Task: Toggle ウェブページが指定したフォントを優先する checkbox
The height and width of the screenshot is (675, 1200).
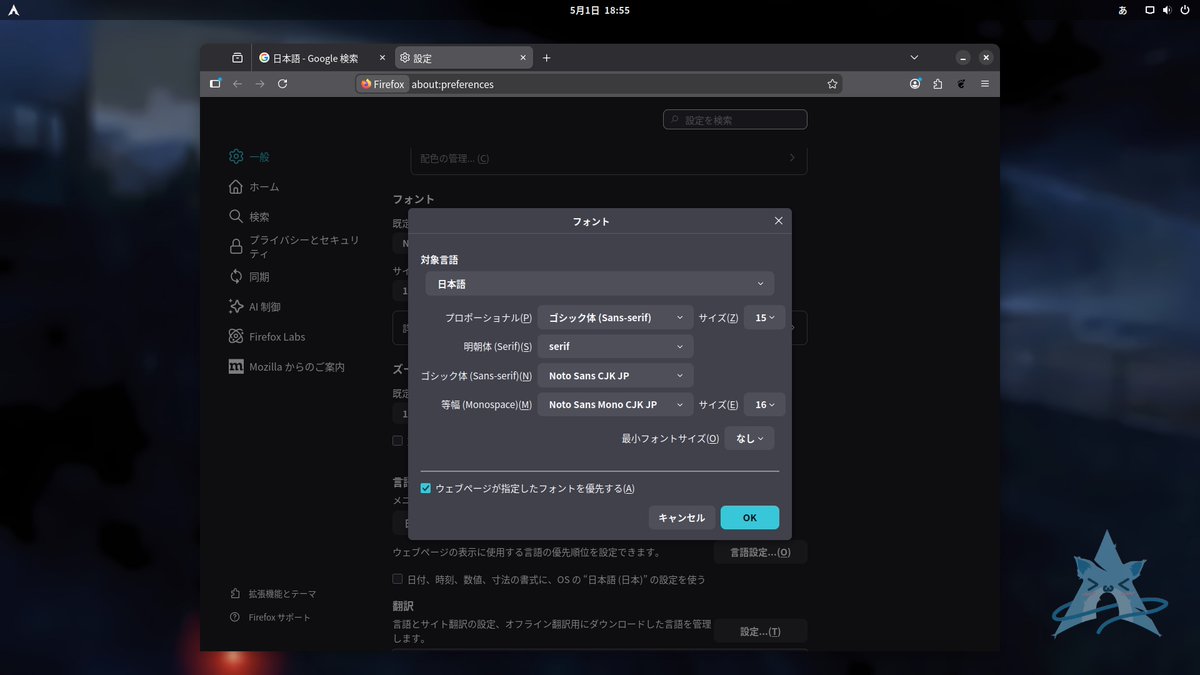Action: (x=426, y=488)
